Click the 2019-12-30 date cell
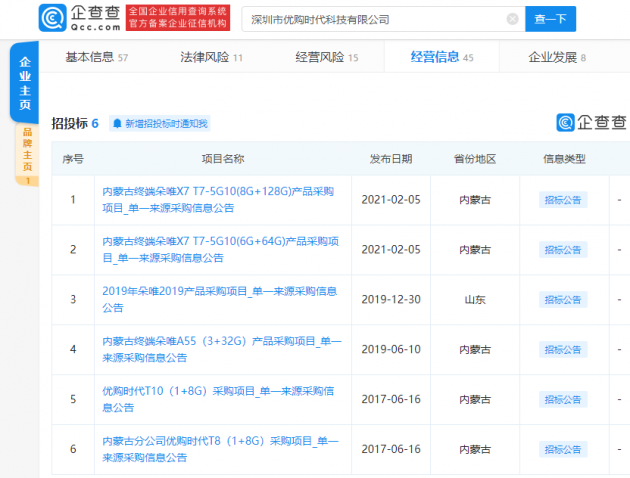 pyautogui.click(x=391, y=300)
